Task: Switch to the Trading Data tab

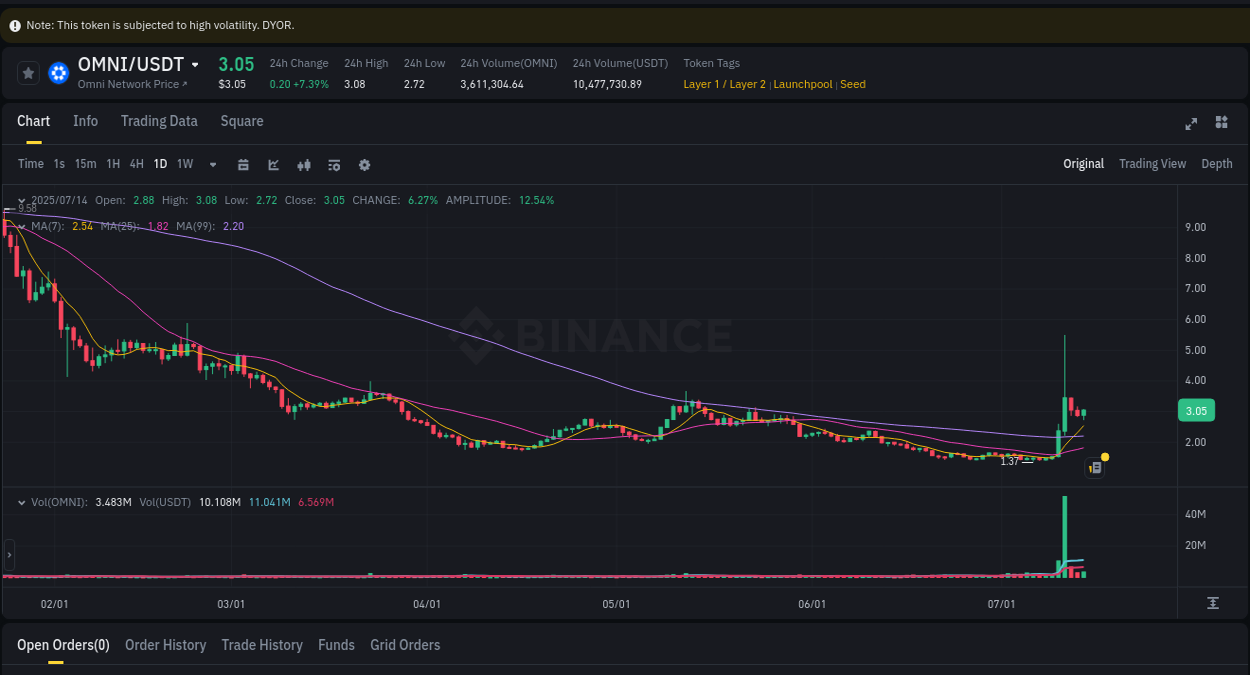Action: tap(159, 120)
